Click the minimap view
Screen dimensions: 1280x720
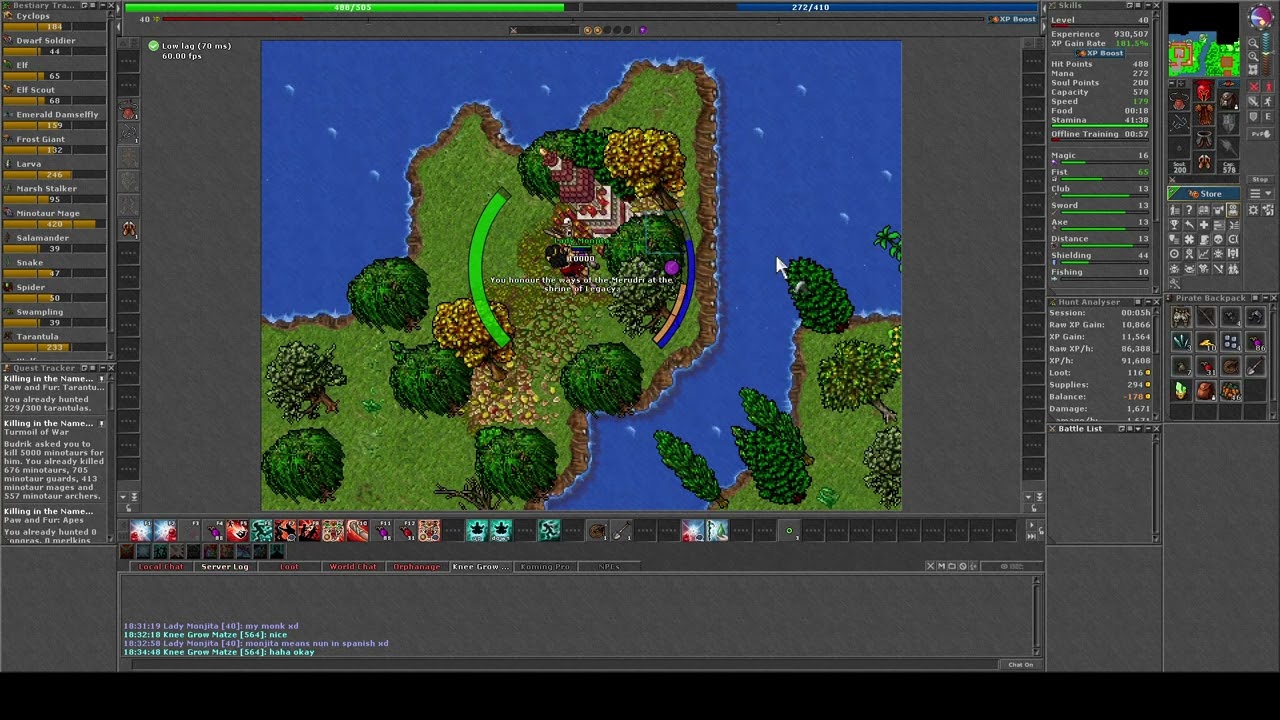(1204, 40)
